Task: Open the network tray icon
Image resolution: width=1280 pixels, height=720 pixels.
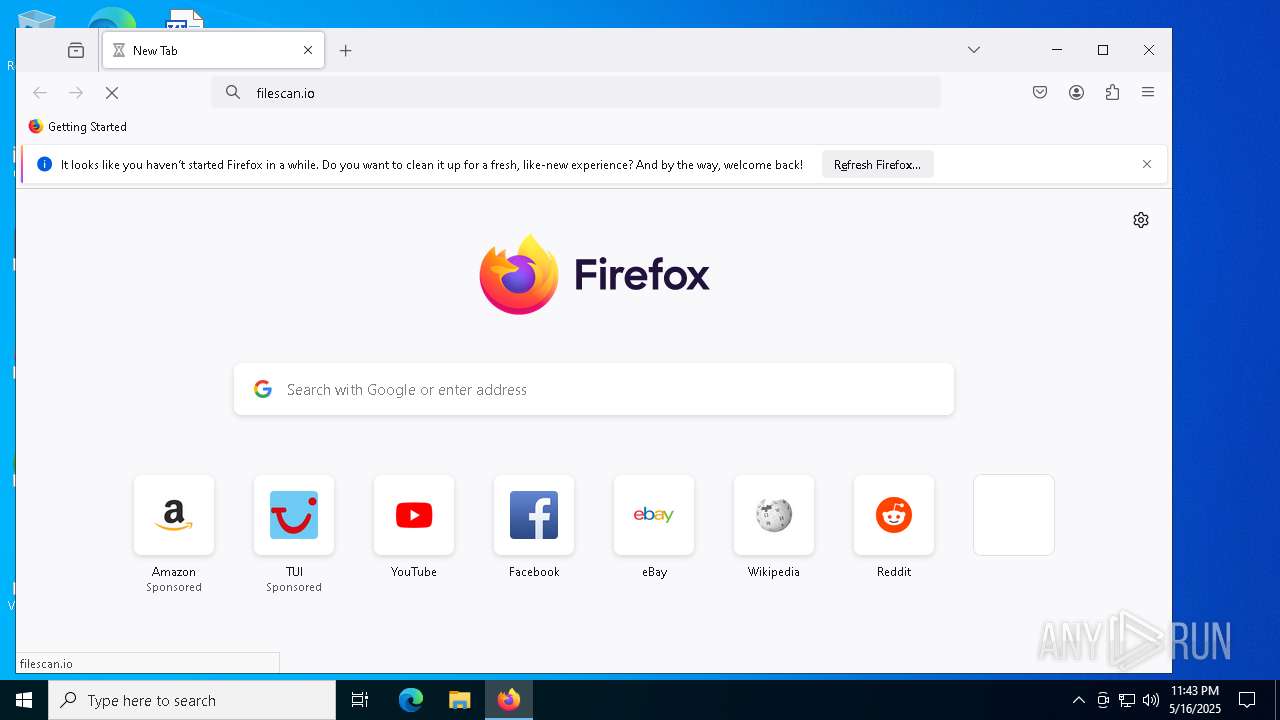Action: tap(1127, 700)
